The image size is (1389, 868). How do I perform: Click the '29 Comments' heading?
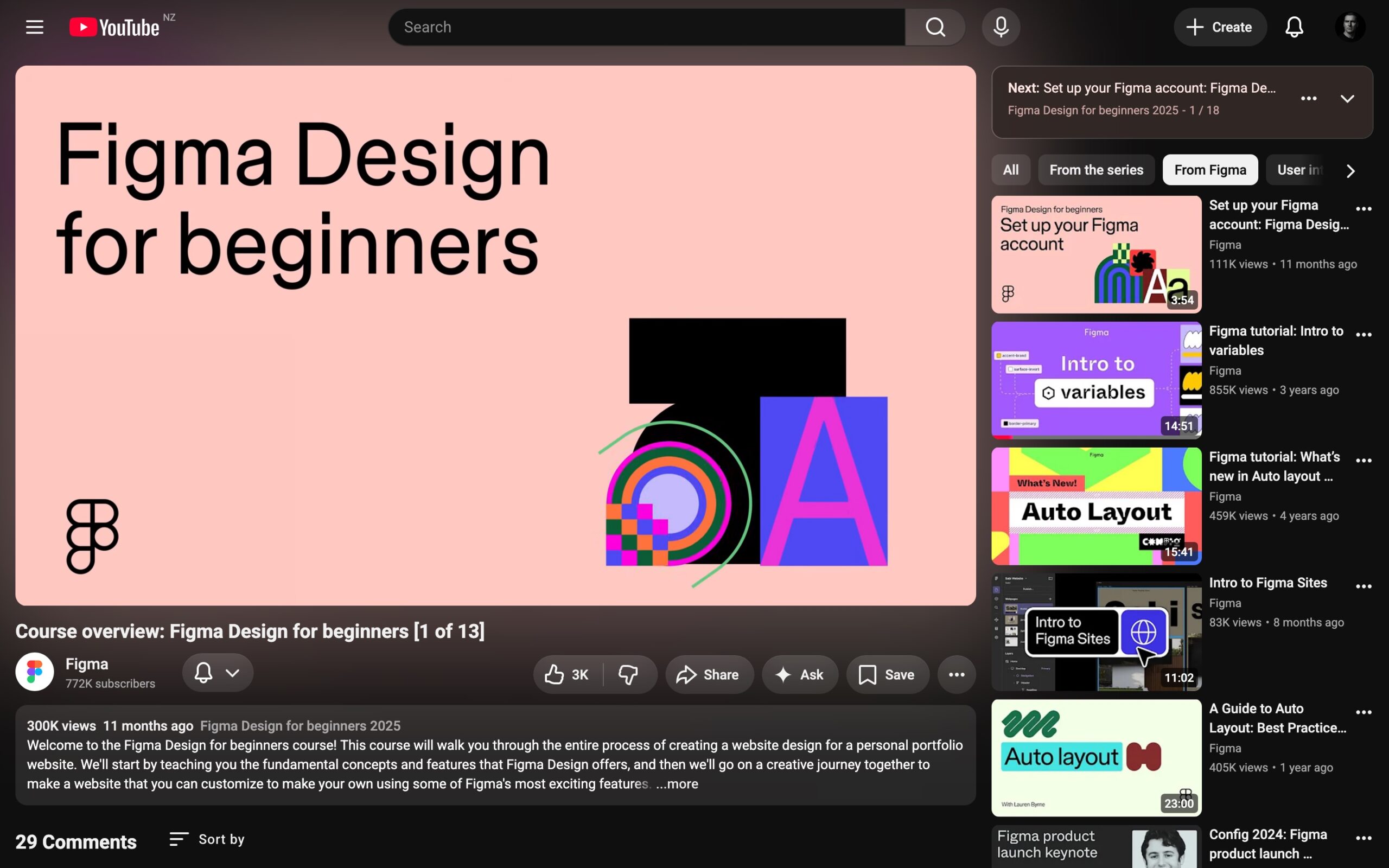click(x=76, y=841)
